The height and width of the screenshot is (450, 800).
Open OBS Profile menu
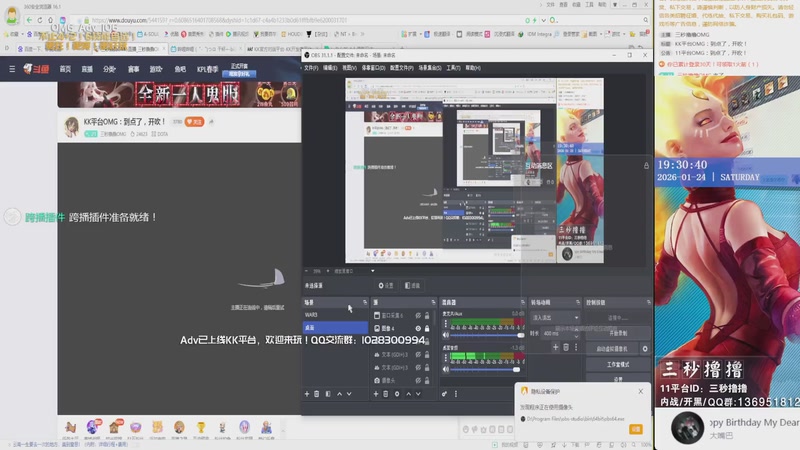[x=402, y=68]
